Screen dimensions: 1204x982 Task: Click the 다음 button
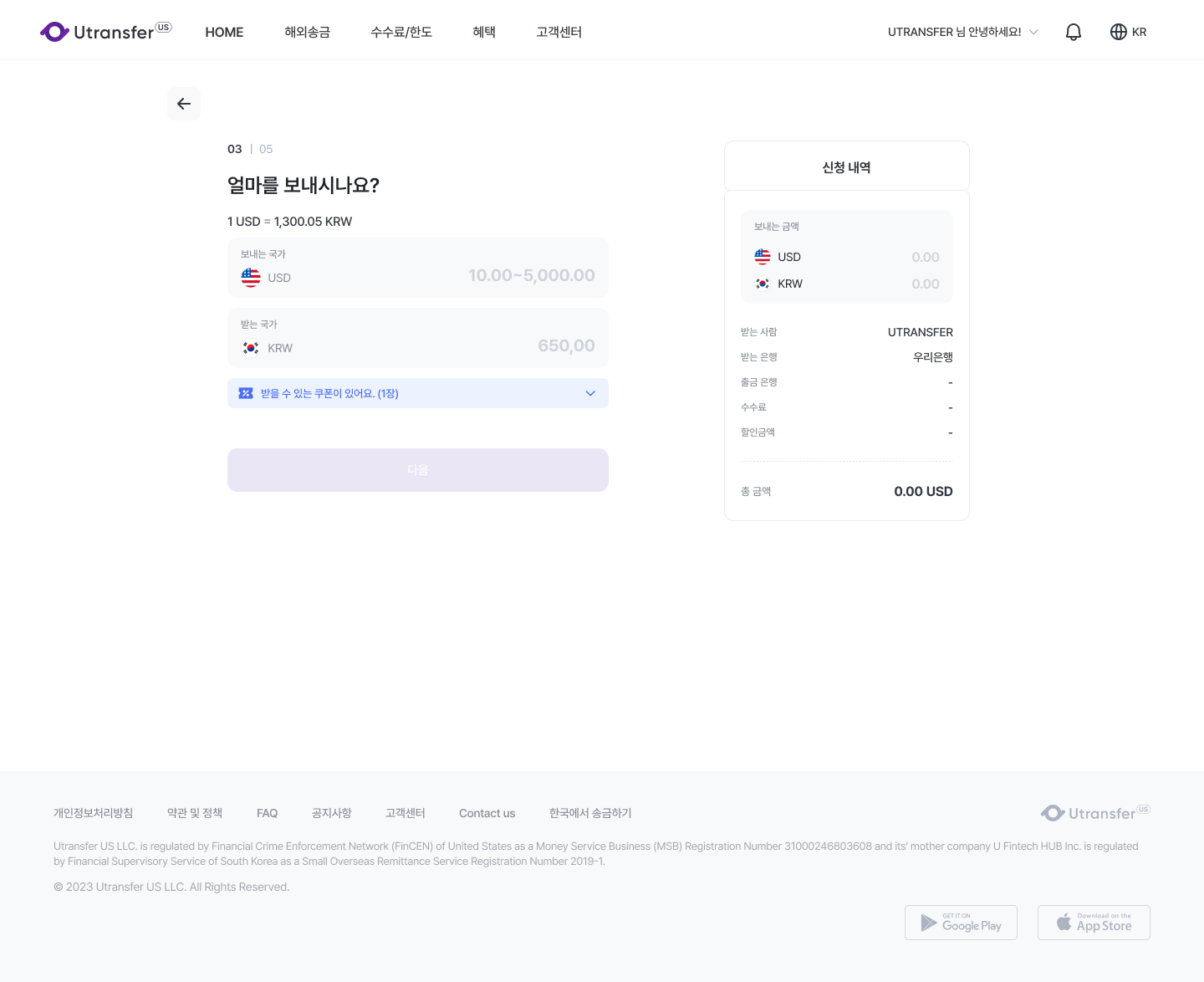point(418,470)
